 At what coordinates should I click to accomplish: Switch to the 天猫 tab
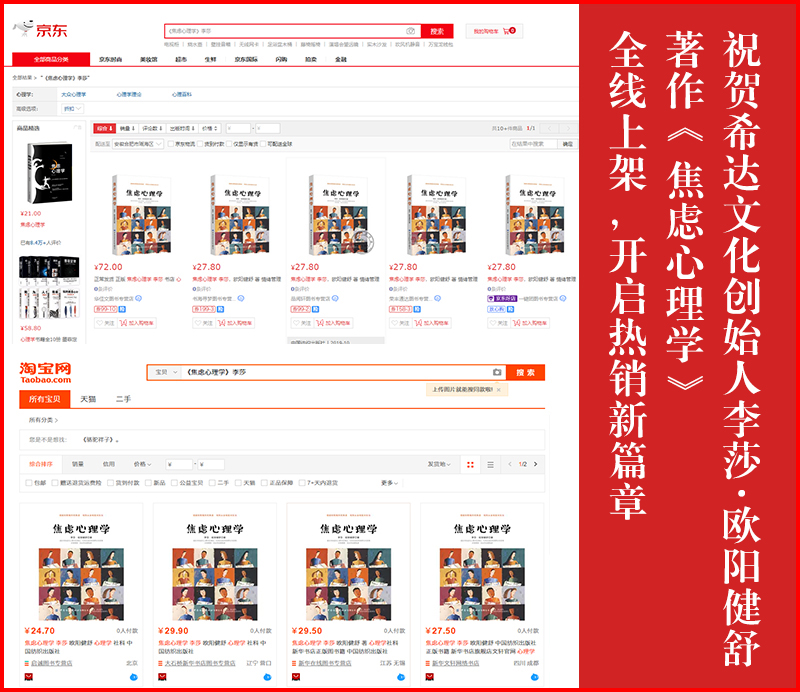pos(88,399)
